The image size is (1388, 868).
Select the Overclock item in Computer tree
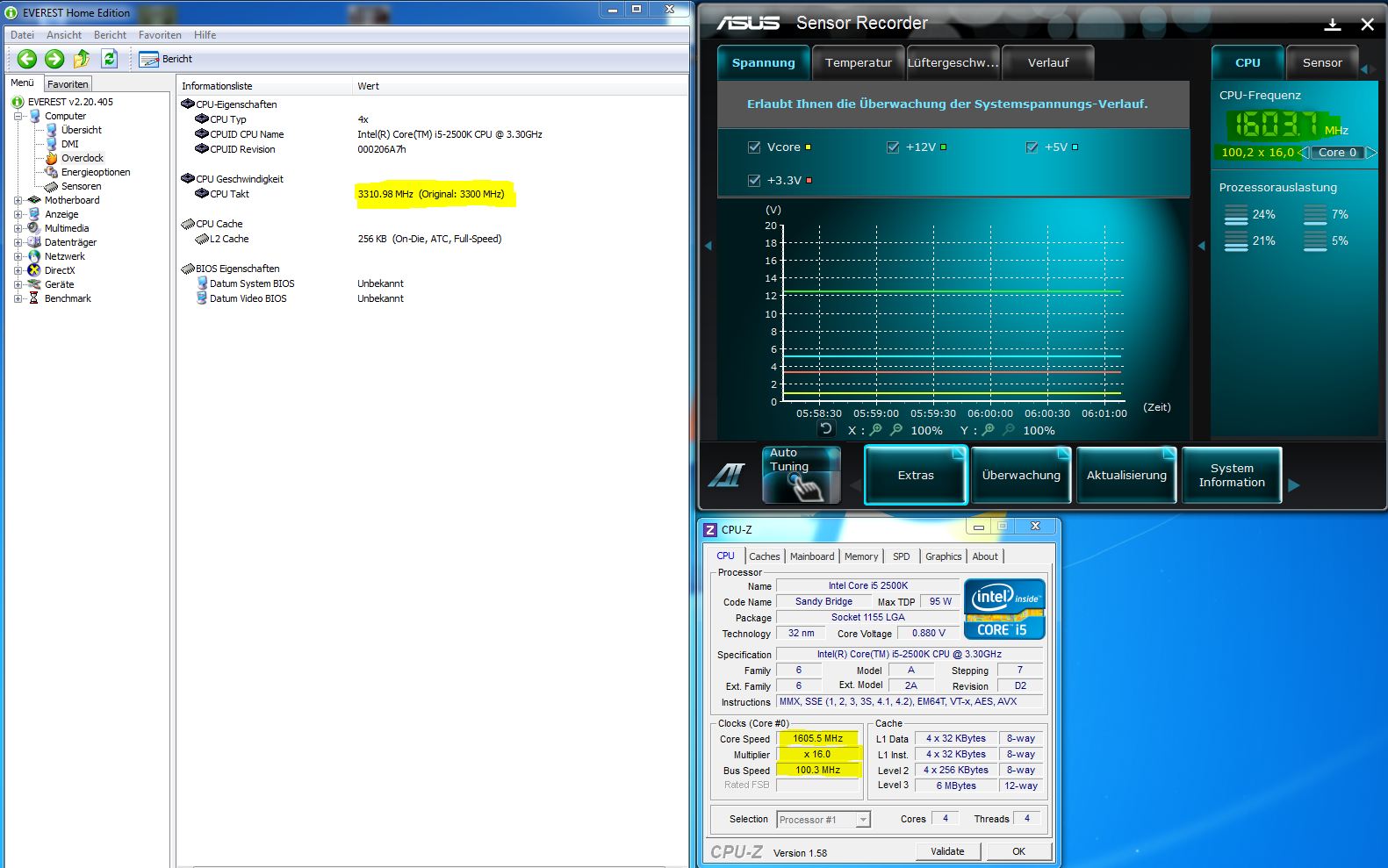click(83, 158)
